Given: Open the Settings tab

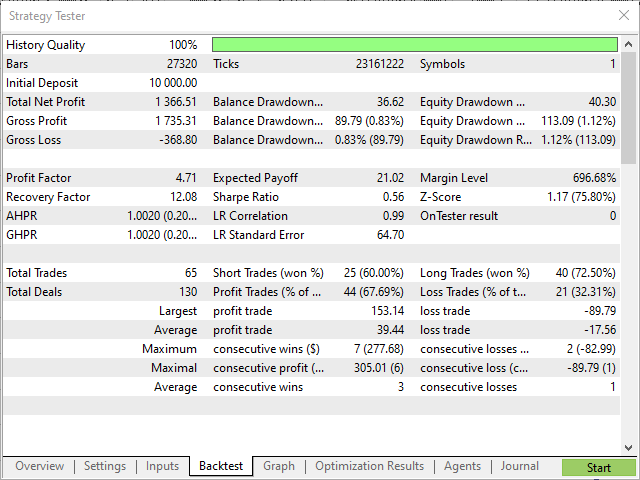Looking at the screenshot, I should click(x=105, y=466).
